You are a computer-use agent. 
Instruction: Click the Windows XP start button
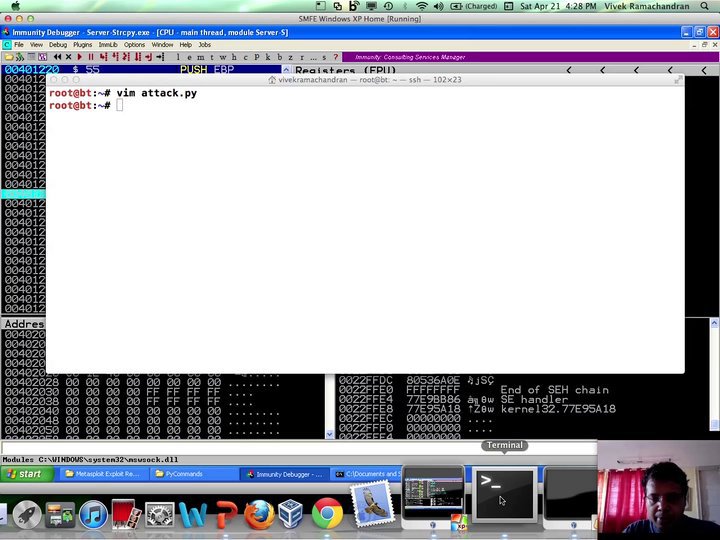pos(27,474)
